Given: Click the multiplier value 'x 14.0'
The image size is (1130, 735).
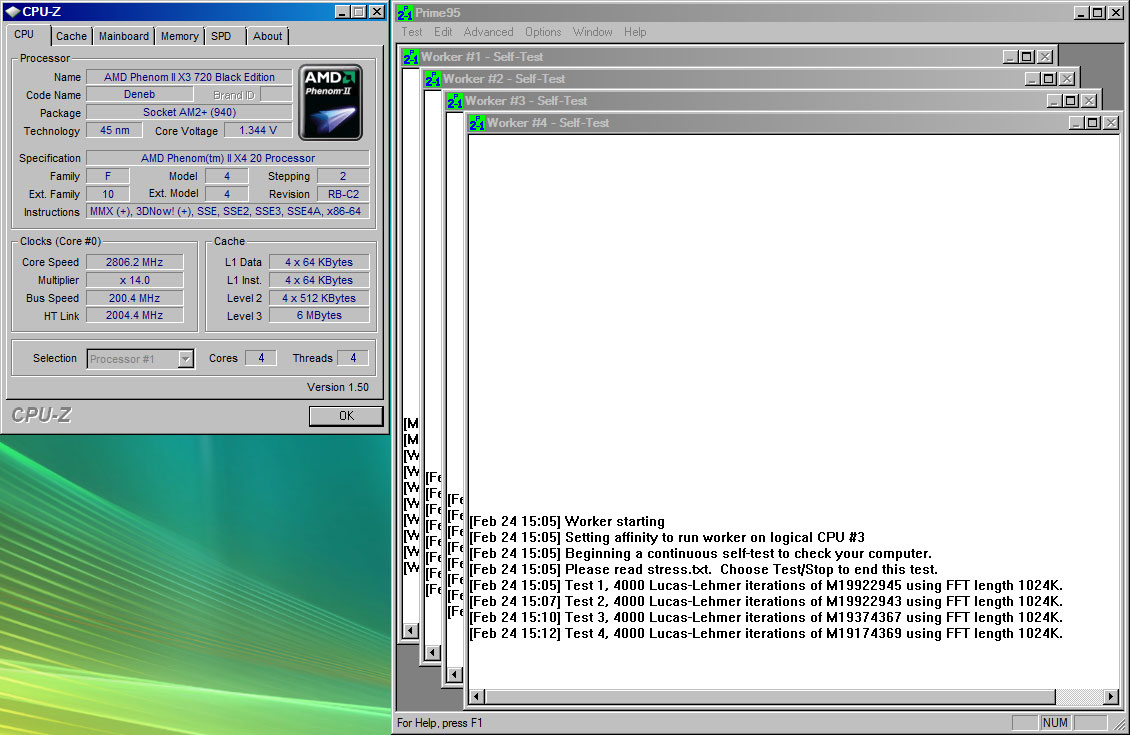Looking at the screenshot, I should [135, 280].
